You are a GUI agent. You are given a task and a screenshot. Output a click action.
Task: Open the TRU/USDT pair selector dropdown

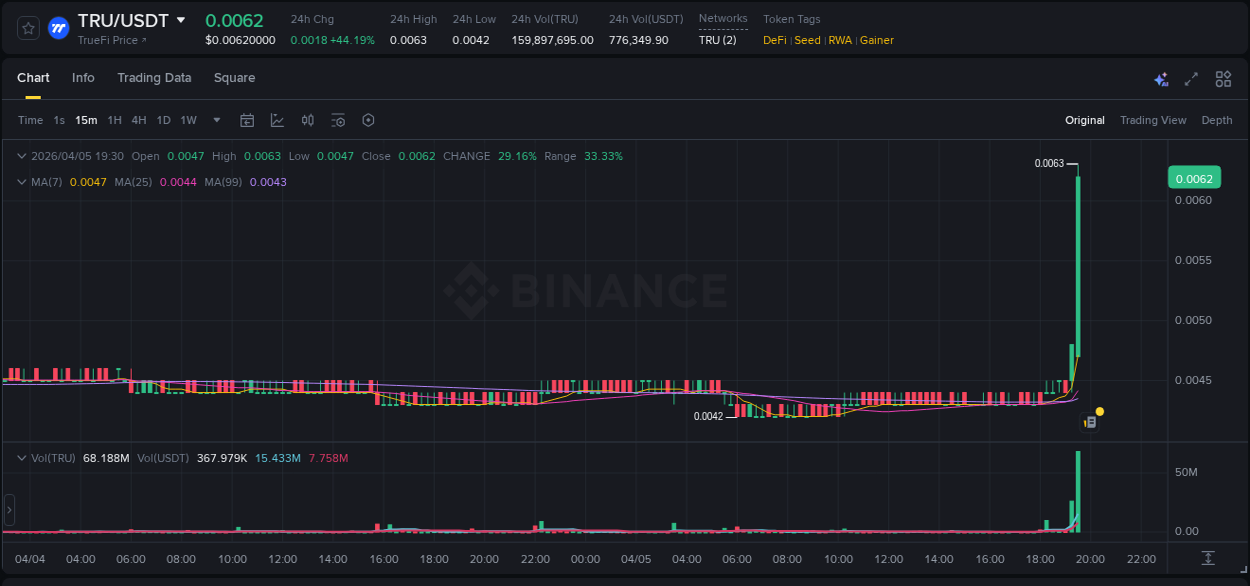point(181,19)
